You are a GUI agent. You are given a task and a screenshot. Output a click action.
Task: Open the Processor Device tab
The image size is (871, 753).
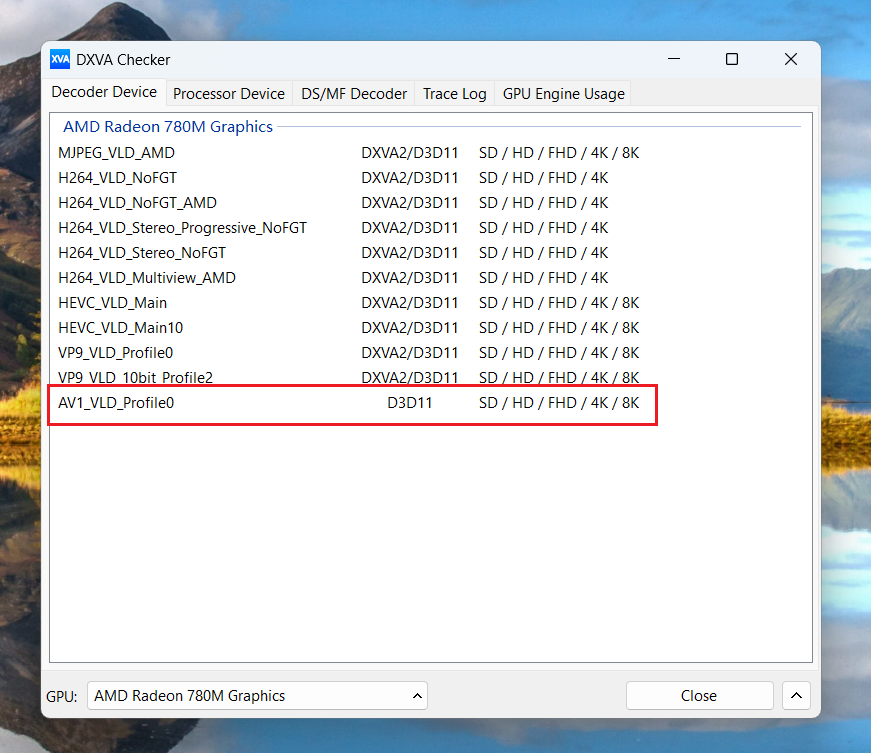229,94
